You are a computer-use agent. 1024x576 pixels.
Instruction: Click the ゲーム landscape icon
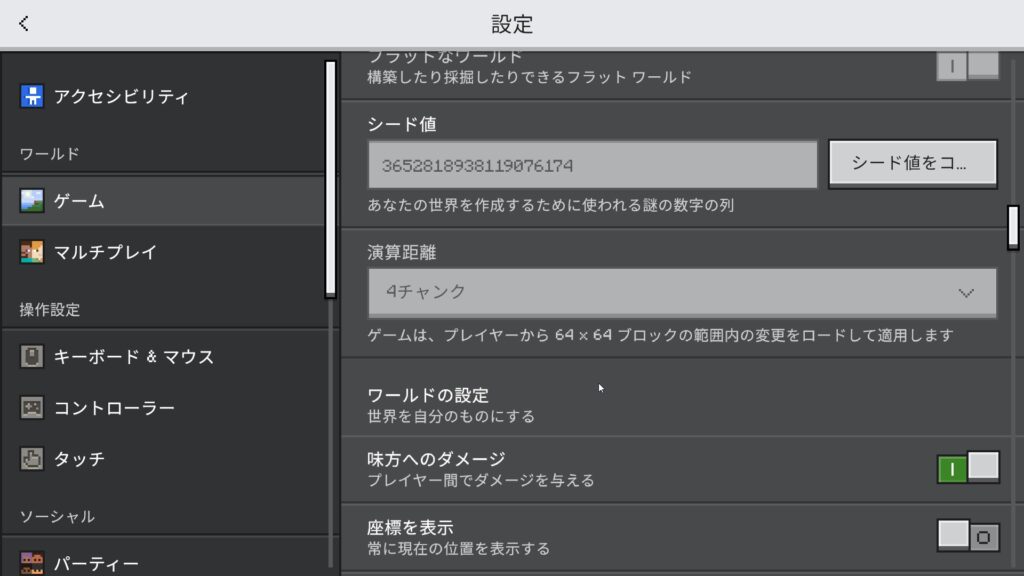(x=31, y=200)
